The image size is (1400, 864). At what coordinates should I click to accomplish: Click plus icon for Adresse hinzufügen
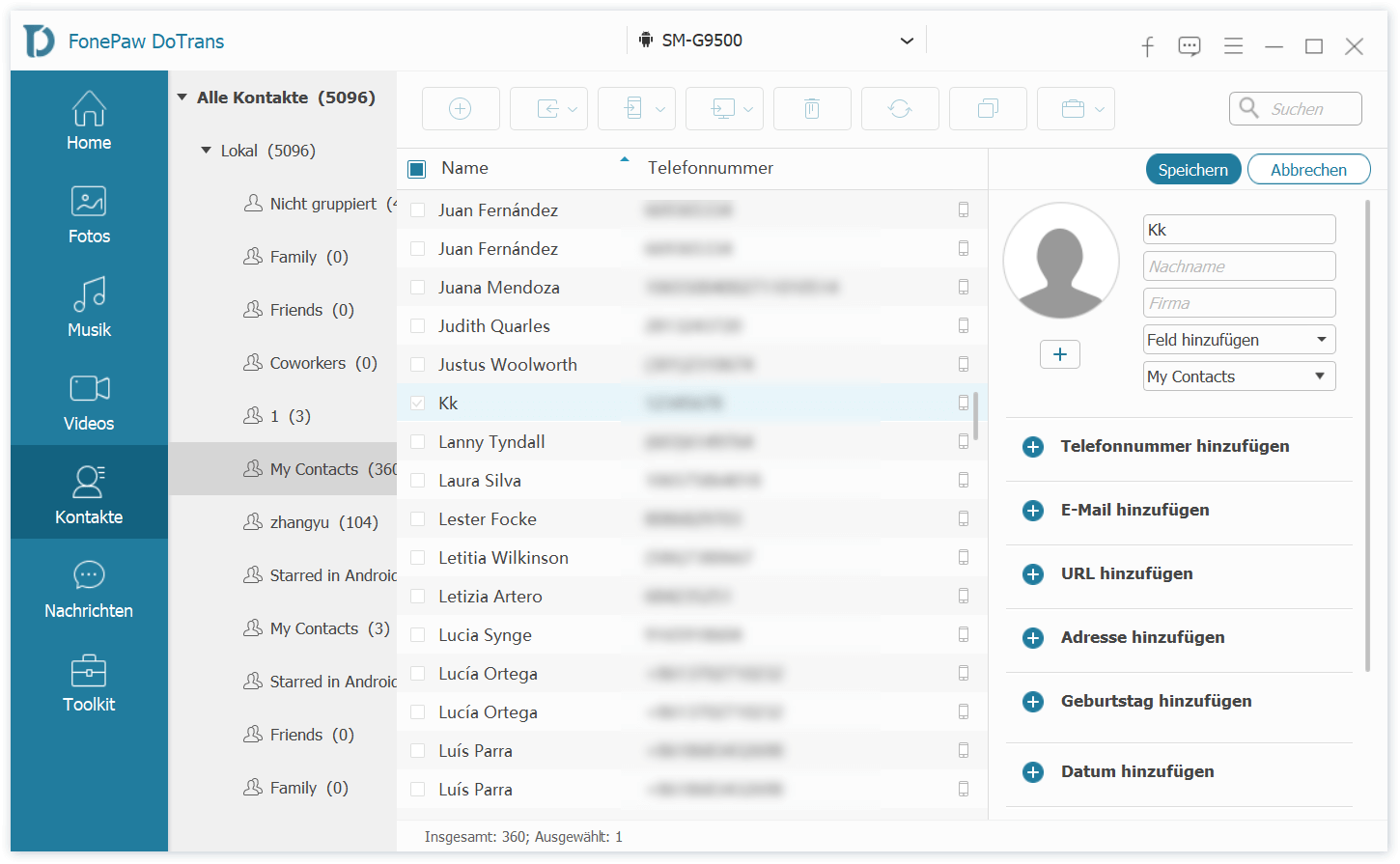point(1033,638)
